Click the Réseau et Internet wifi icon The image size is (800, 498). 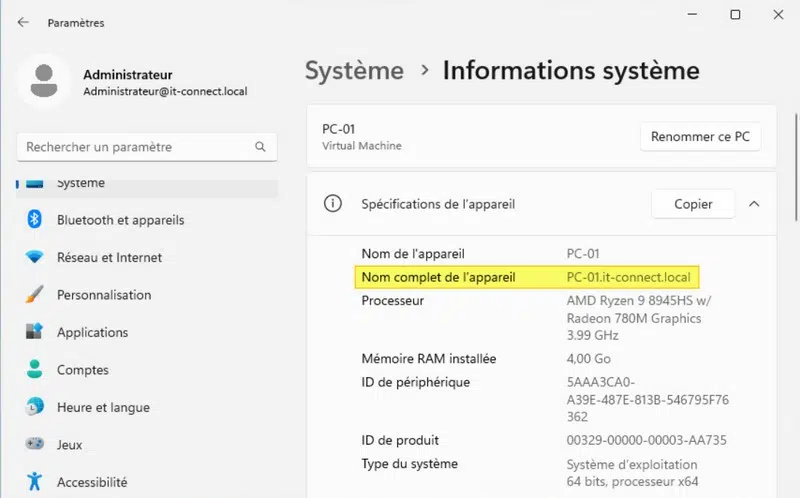coord(34,257)
